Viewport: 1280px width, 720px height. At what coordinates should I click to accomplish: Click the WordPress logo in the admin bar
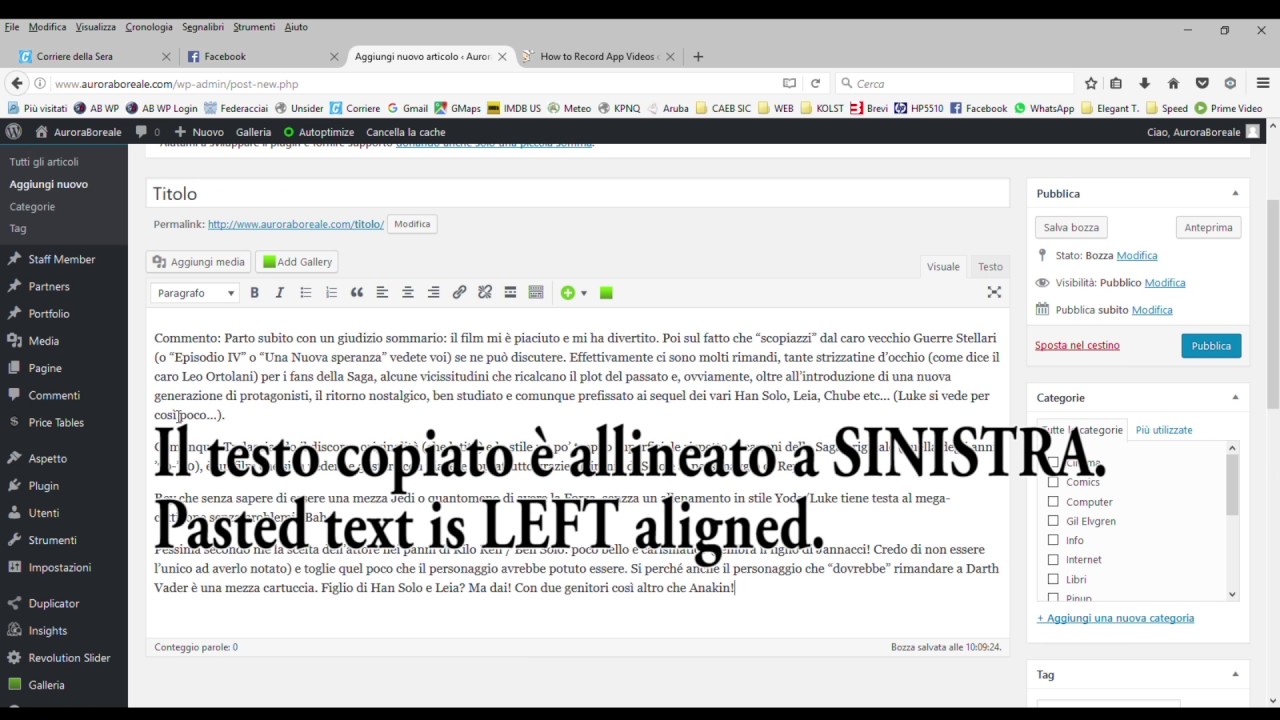click(x=14, y=132)
